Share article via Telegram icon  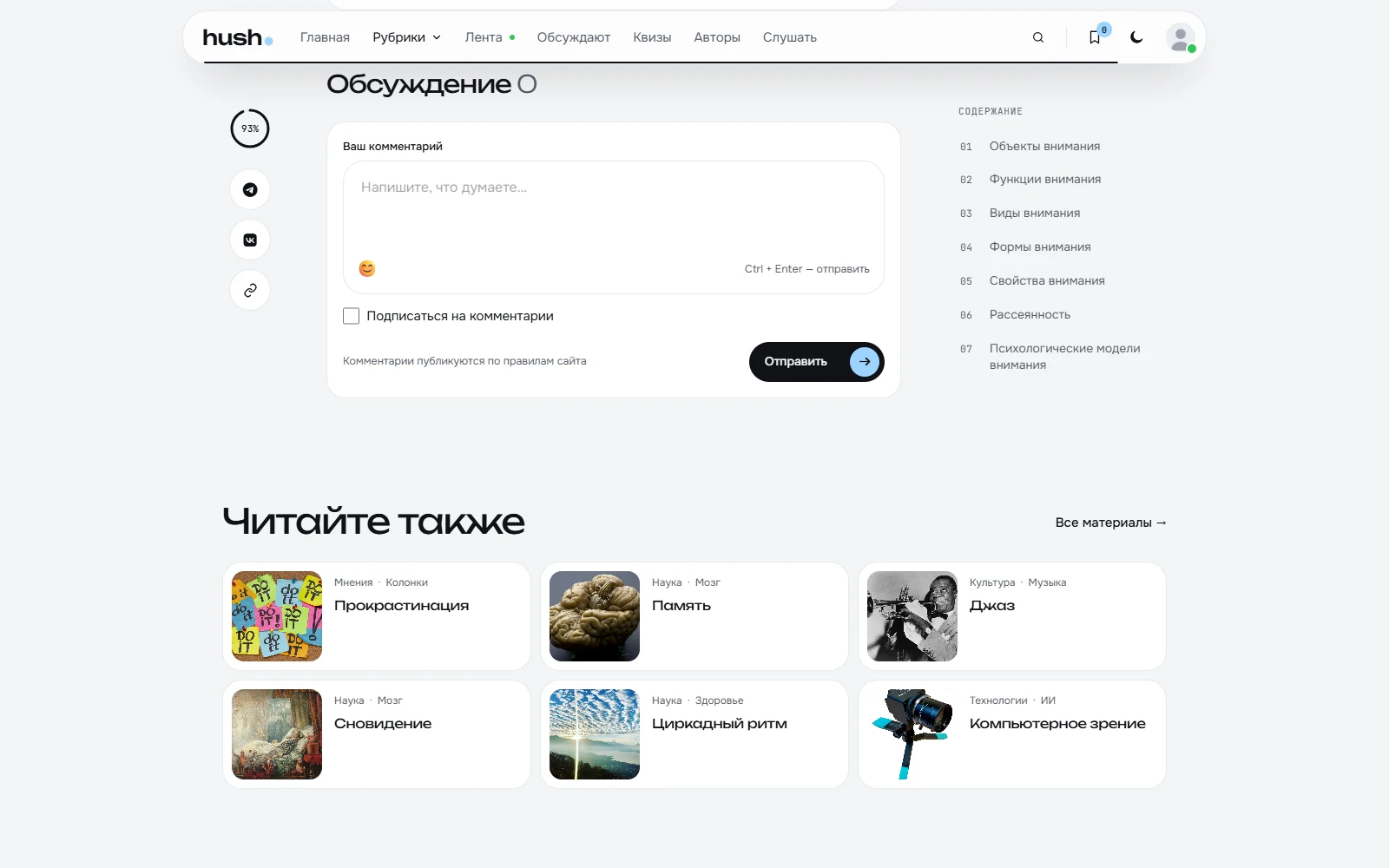(250, 189)
